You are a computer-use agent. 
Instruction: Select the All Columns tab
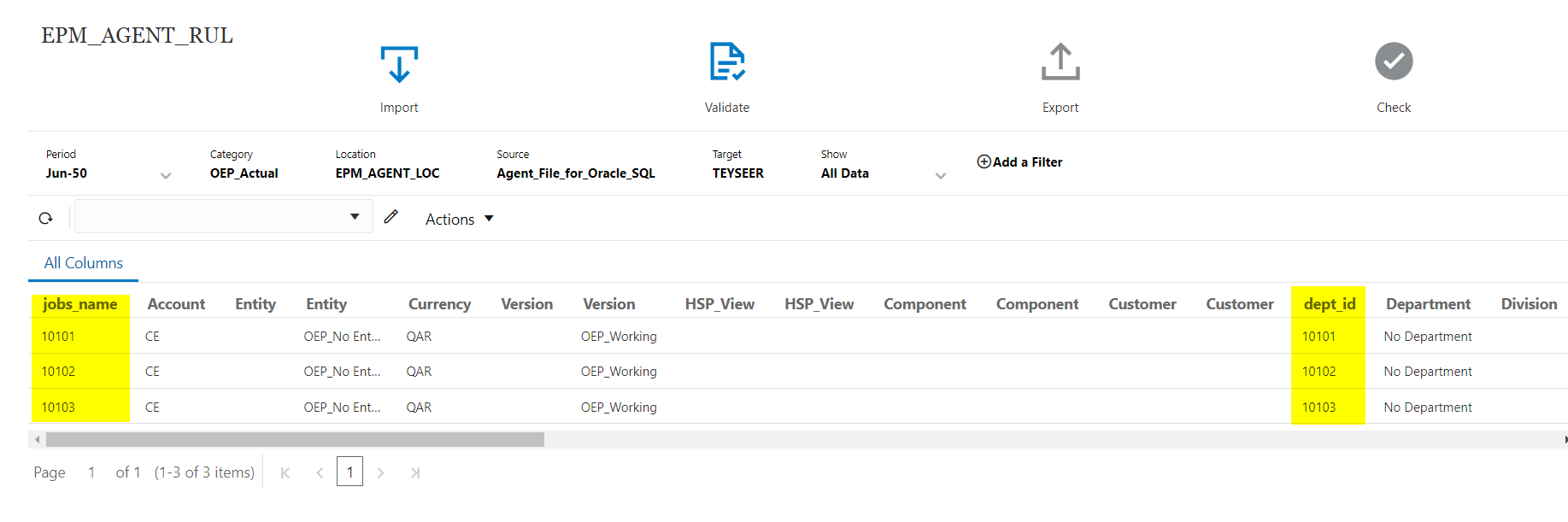coord(84,263)
